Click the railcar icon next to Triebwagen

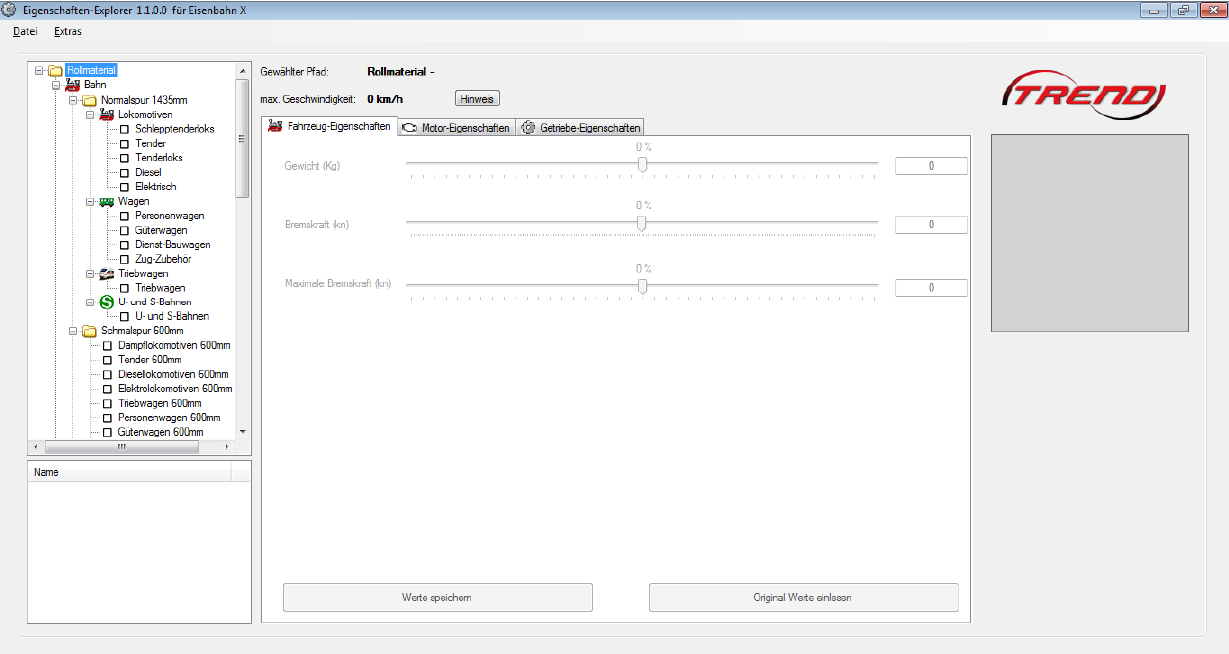point(107,273)
